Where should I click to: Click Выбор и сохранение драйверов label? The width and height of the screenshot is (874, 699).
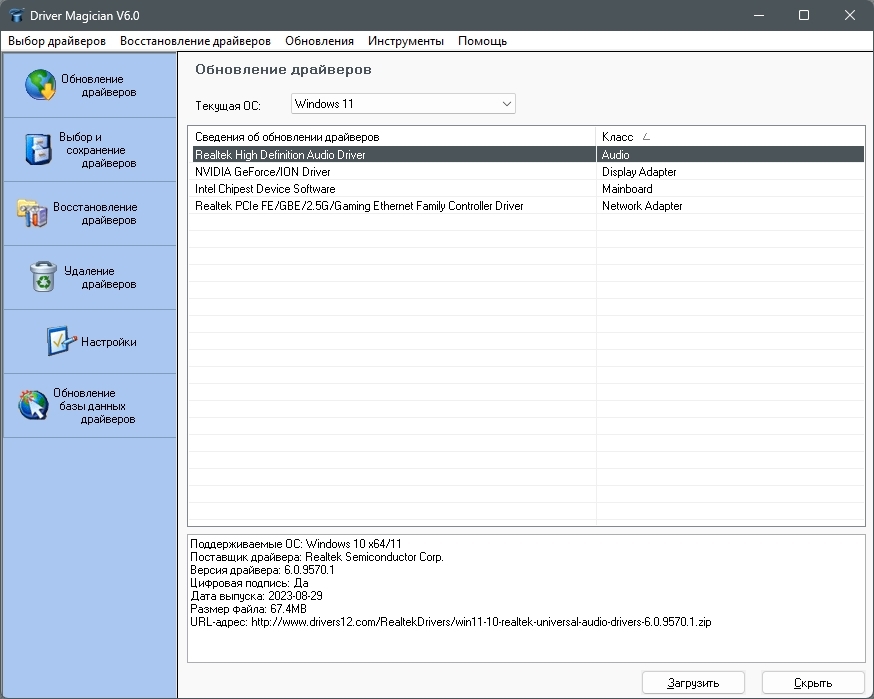point(98,150)
